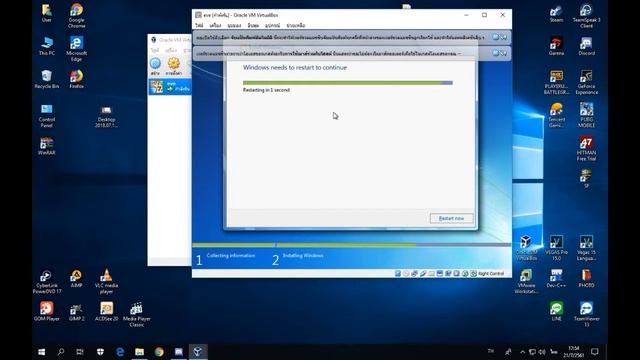The width and height of the screenshot is (640, 360).
Task: Open the Input menu, fourth in VM menu bar
Action: (253, 25)
